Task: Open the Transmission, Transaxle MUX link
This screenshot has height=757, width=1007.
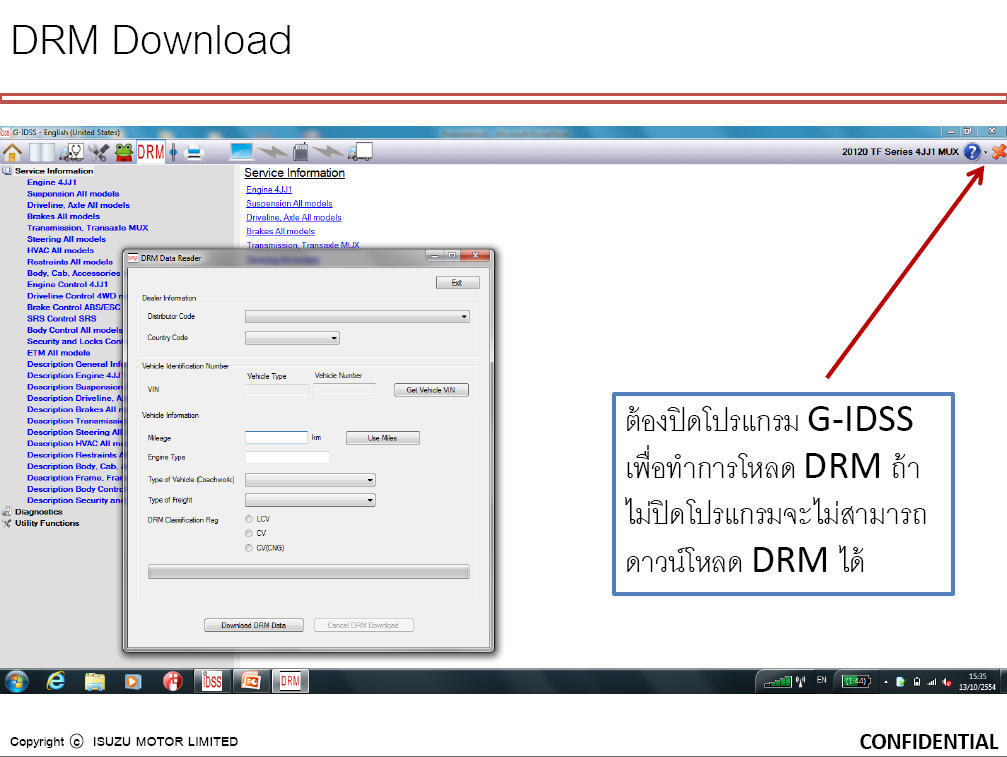Action: click(x=302, y=245)
